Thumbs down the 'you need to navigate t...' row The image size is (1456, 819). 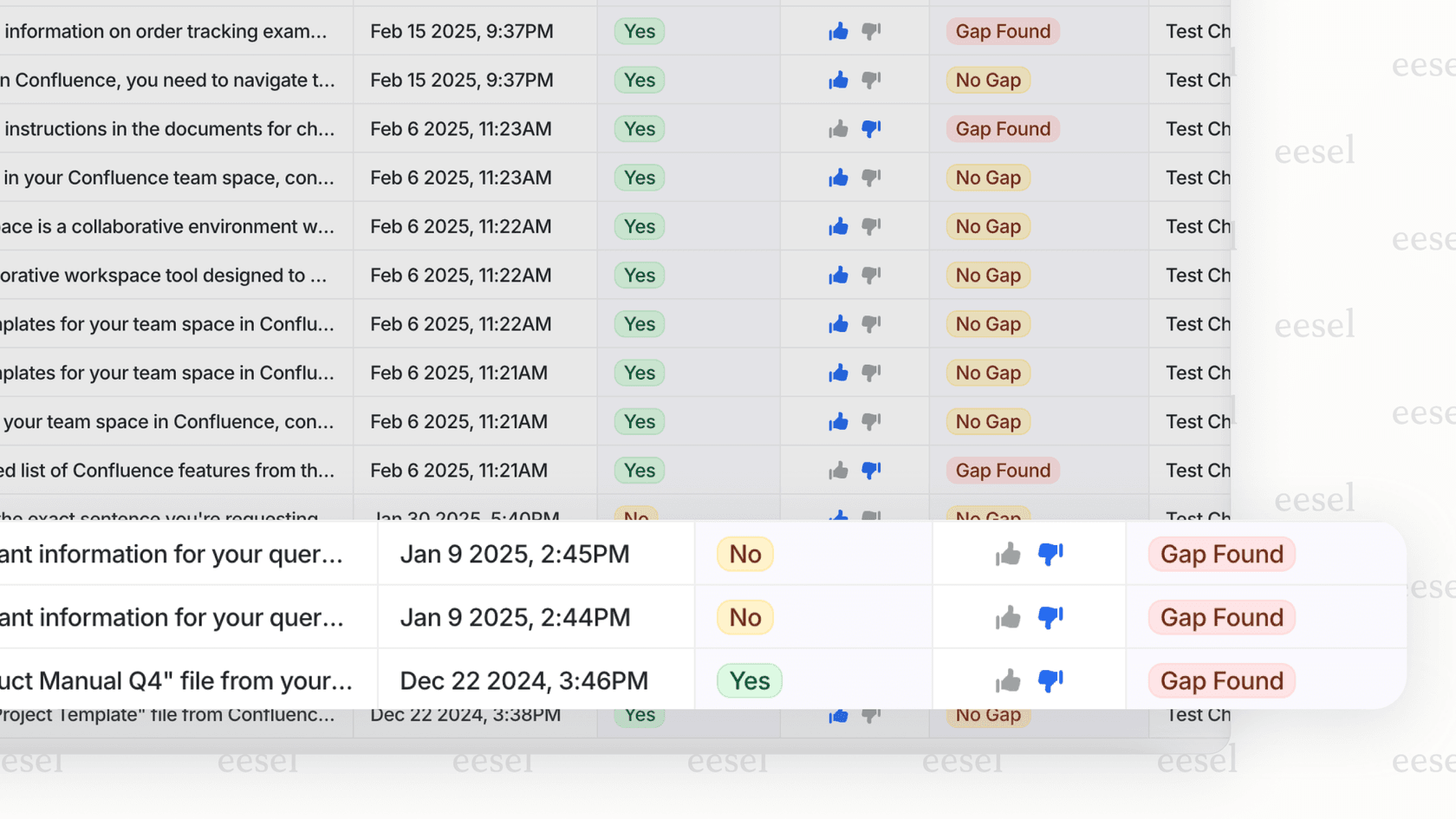coord(871,80)
